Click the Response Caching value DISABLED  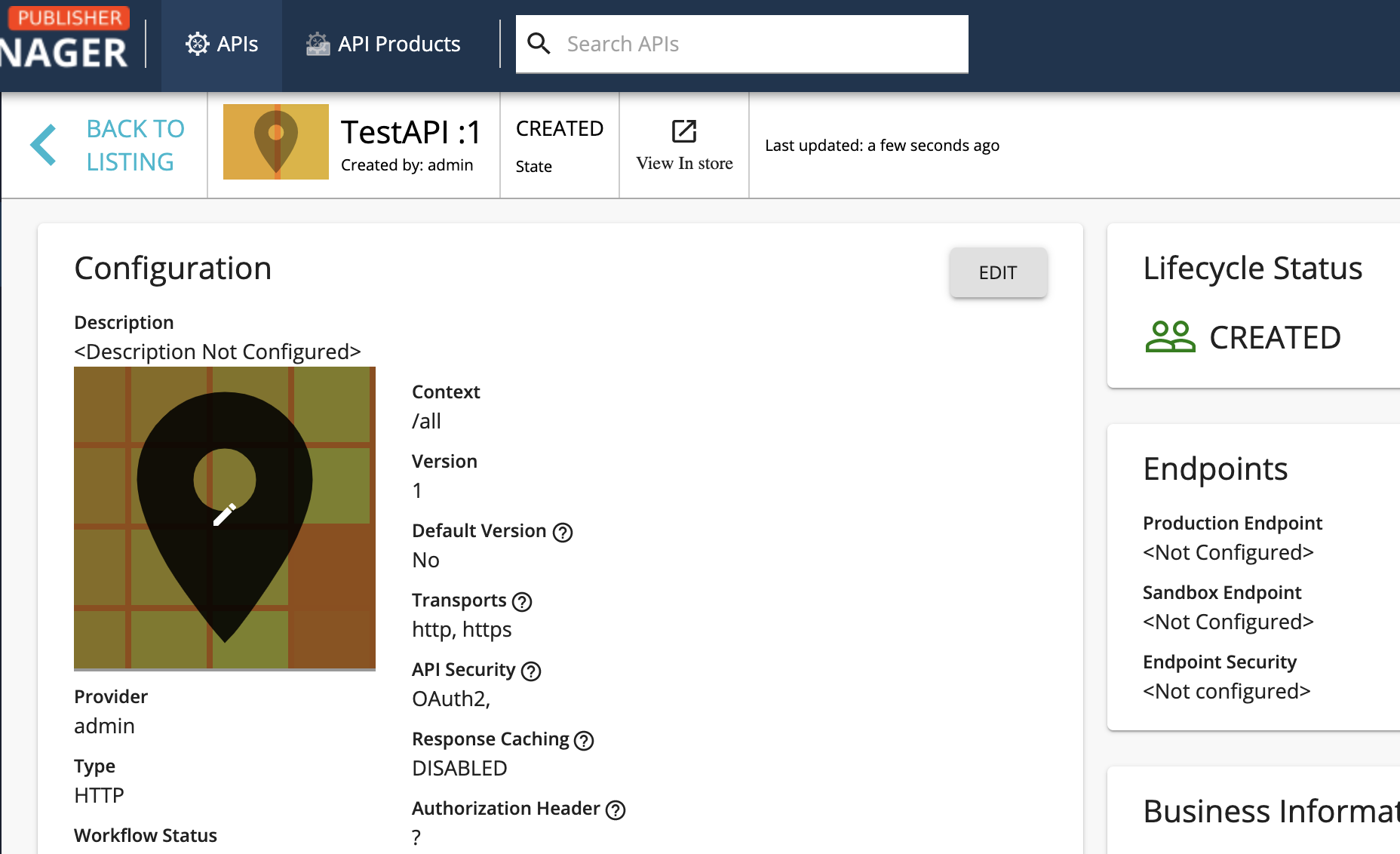click(x=459, y=768)
